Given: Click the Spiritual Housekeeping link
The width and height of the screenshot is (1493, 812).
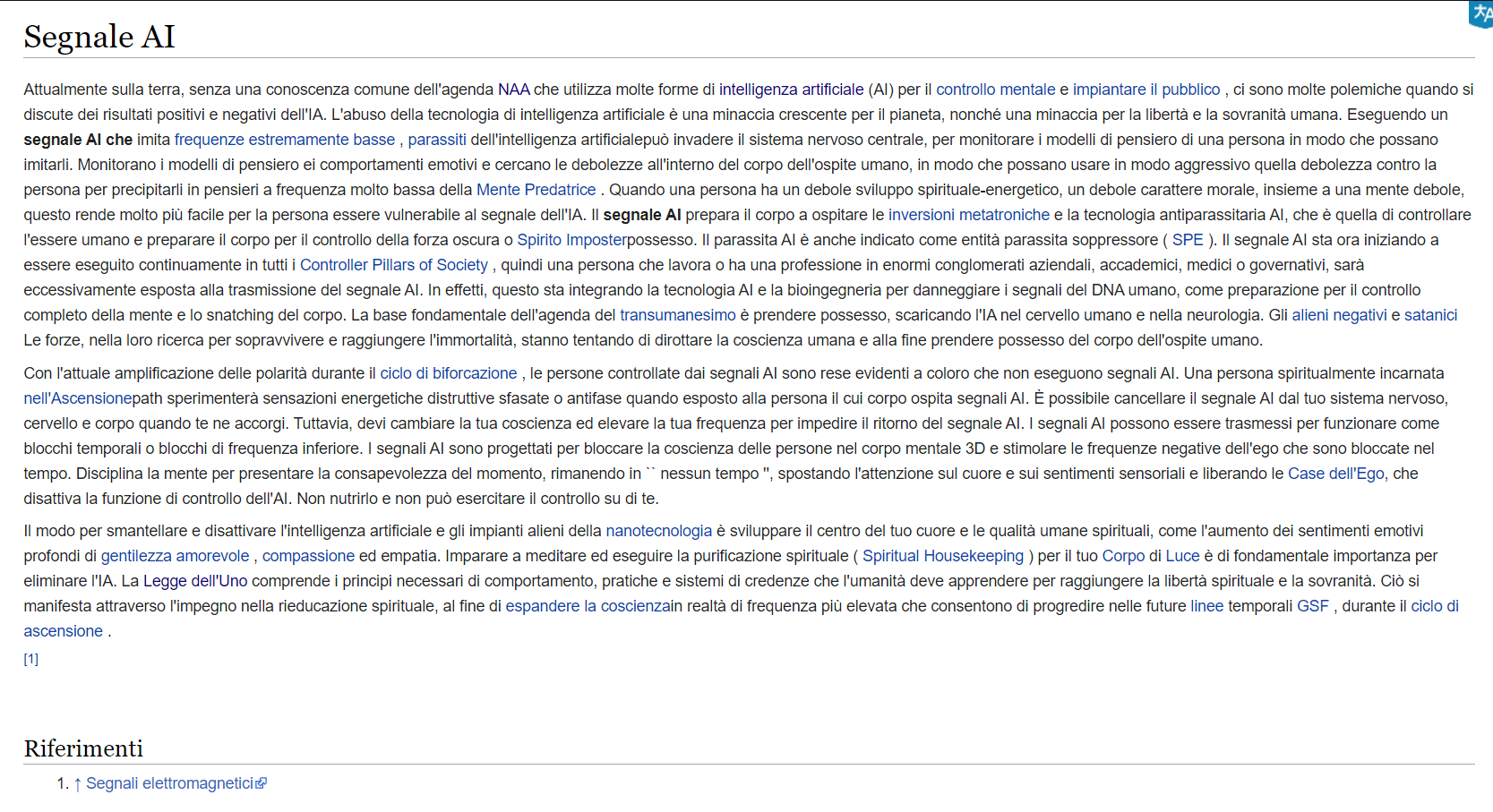Looking at the screenshot, I should coord(942,556).
